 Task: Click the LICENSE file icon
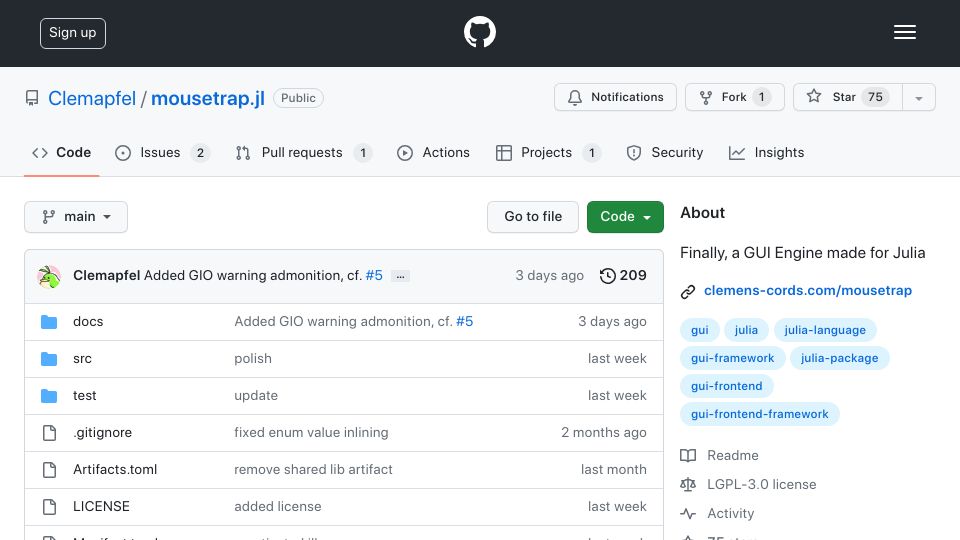[x=50, y=506]
